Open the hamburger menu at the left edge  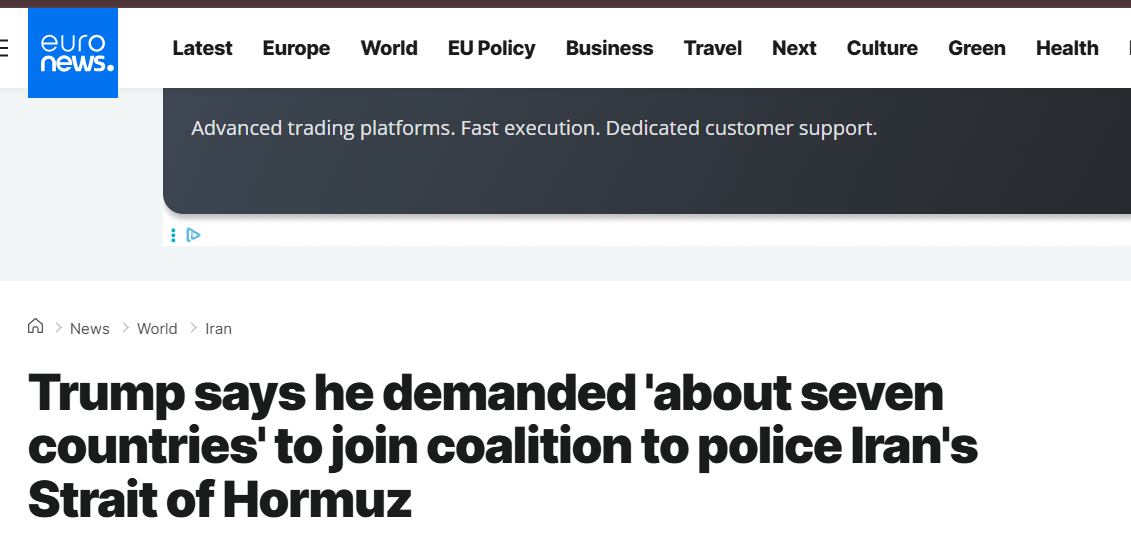[4, 48]
